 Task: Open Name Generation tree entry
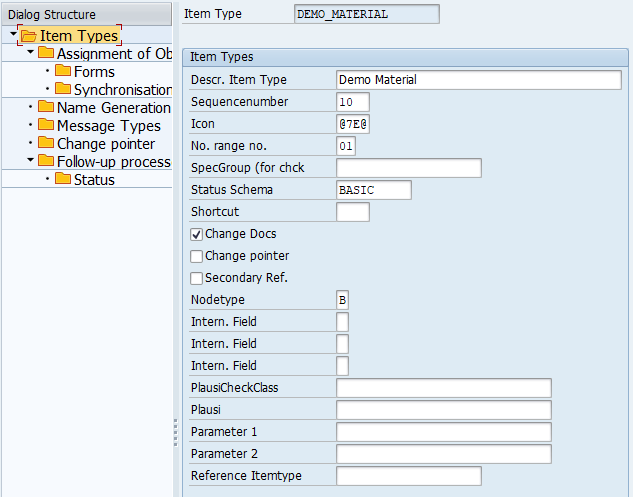coord(113,108)
